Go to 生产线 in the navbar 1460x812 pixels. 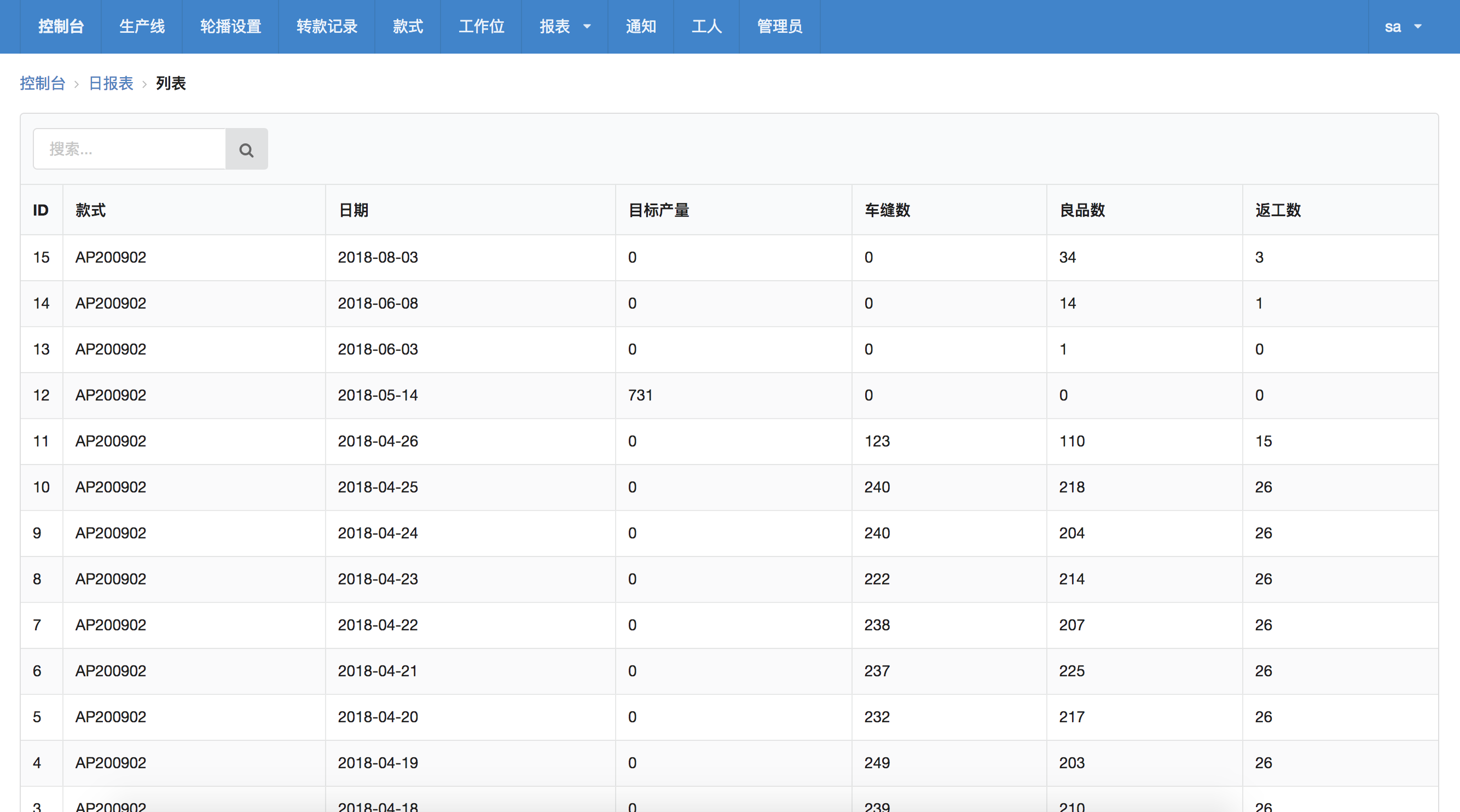point(142,27)
